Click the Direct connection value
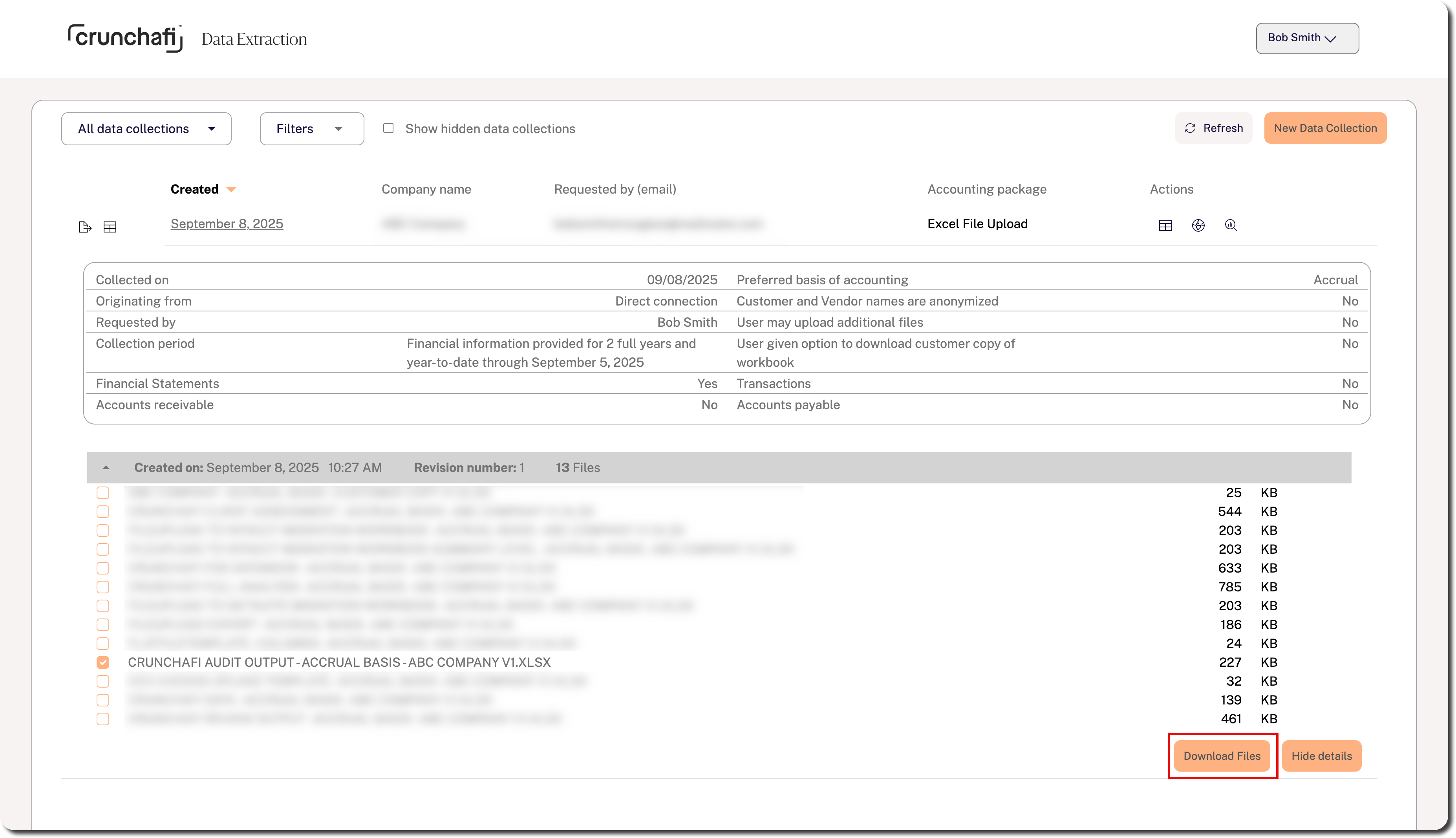Viewport: 1456px width, 838px height. pyautogui.click(x=666, y=301)
